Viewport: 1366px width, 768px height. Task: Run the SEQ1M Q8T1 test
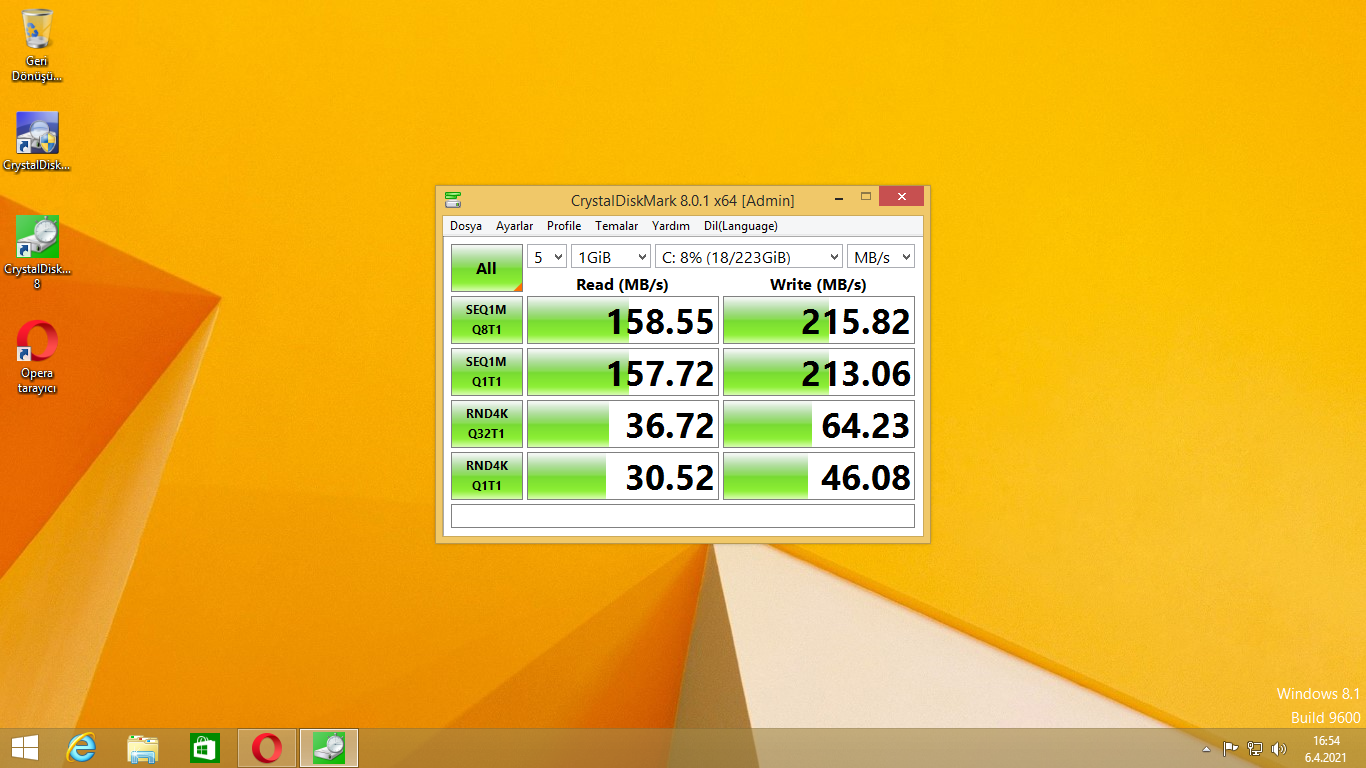pyautogui.click(x=487, y=320)
